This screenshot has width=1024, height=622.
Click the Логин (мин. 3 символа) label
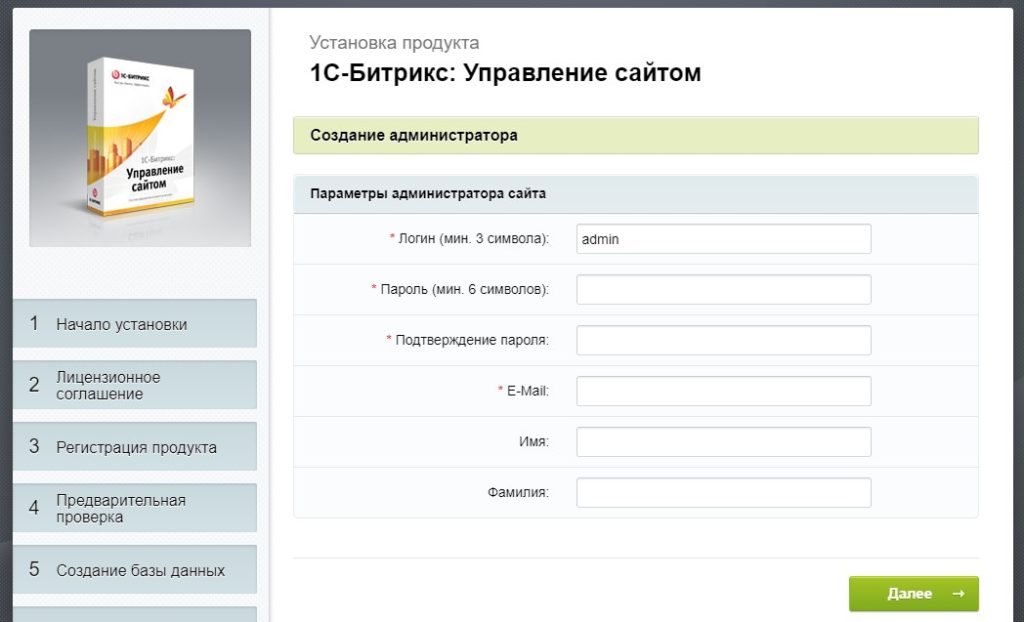469,238
